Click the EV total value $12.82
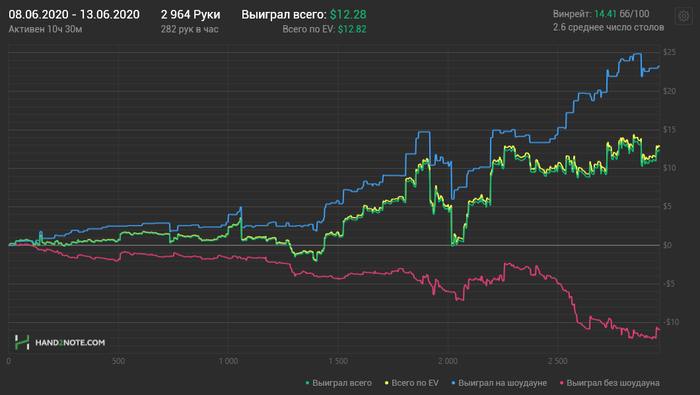Image resolution: width=700 pixels, height=395 pixels. pyautogui.click(x=352, y=29)
